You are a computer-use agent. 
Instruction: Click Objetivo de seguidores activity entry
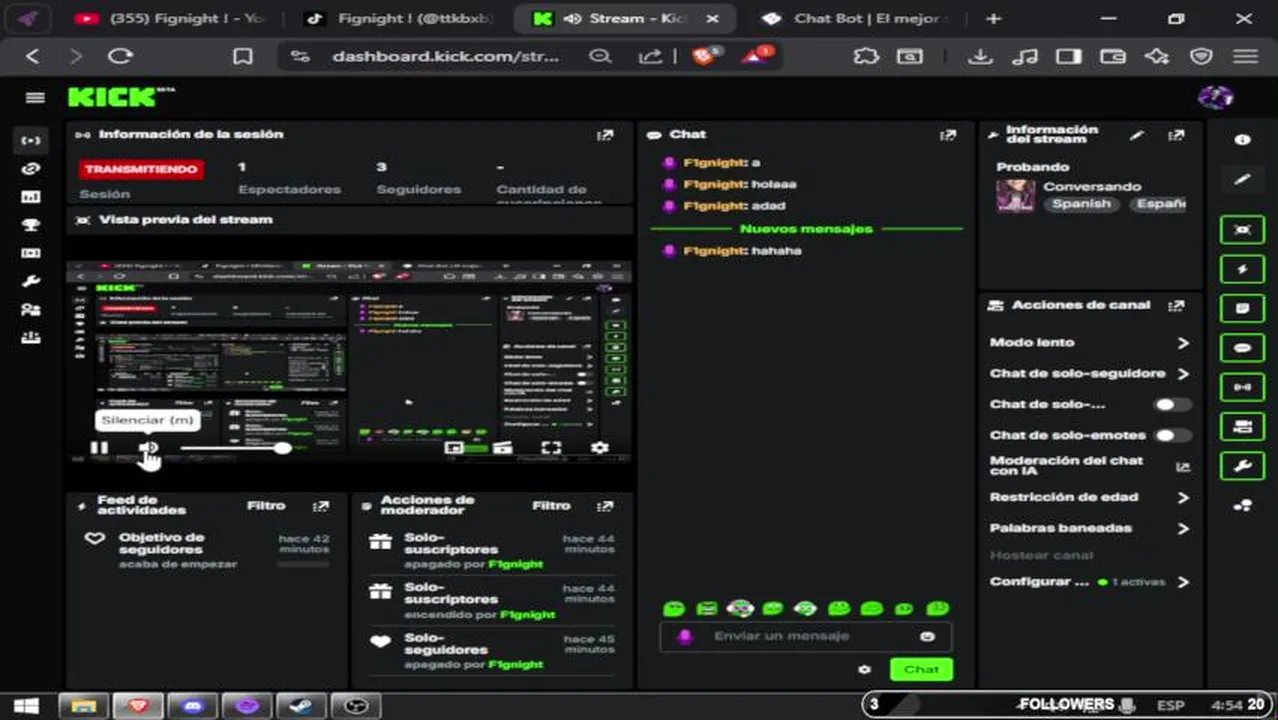(206, 551)
